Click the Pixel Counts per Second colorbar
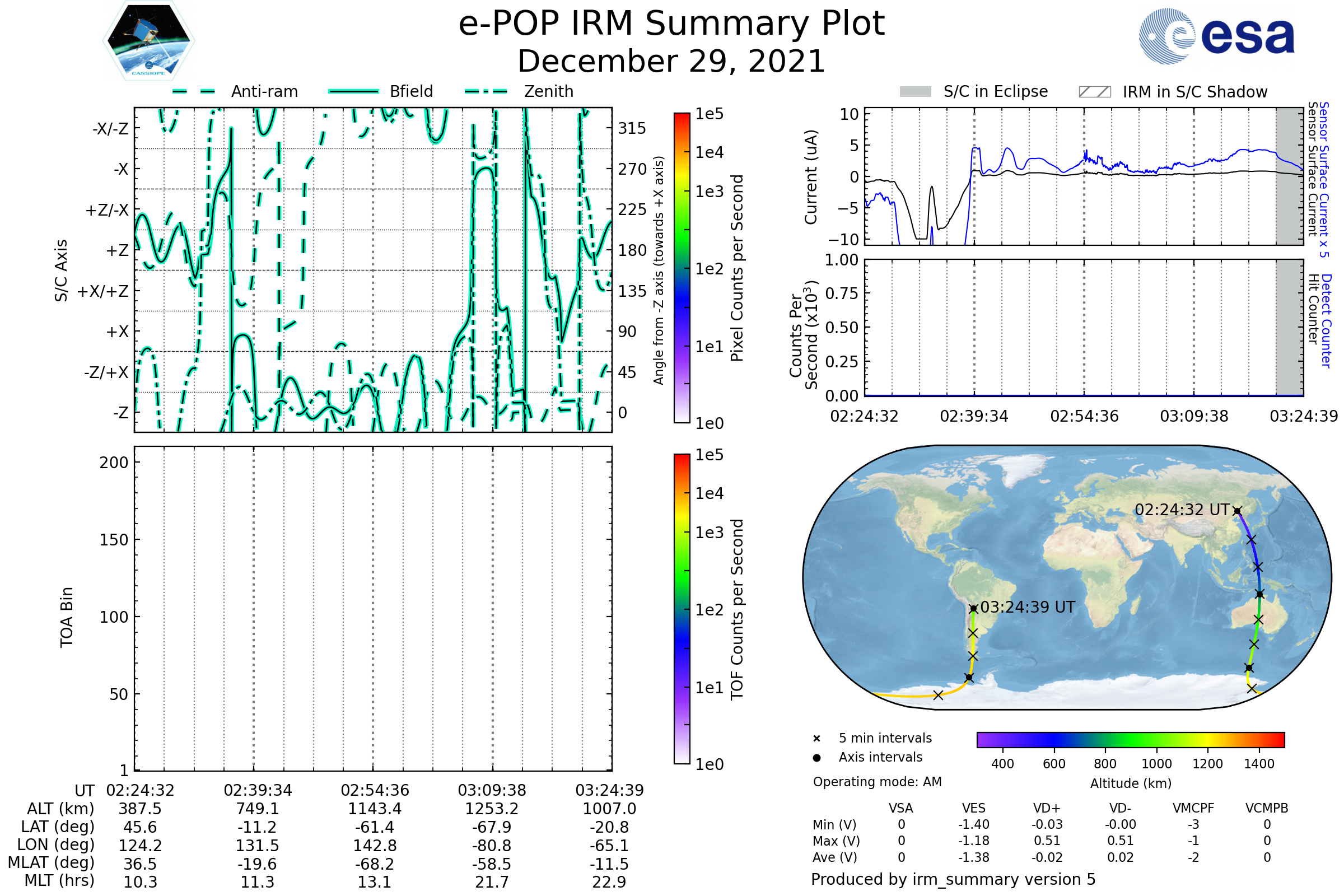 (682, 268)
